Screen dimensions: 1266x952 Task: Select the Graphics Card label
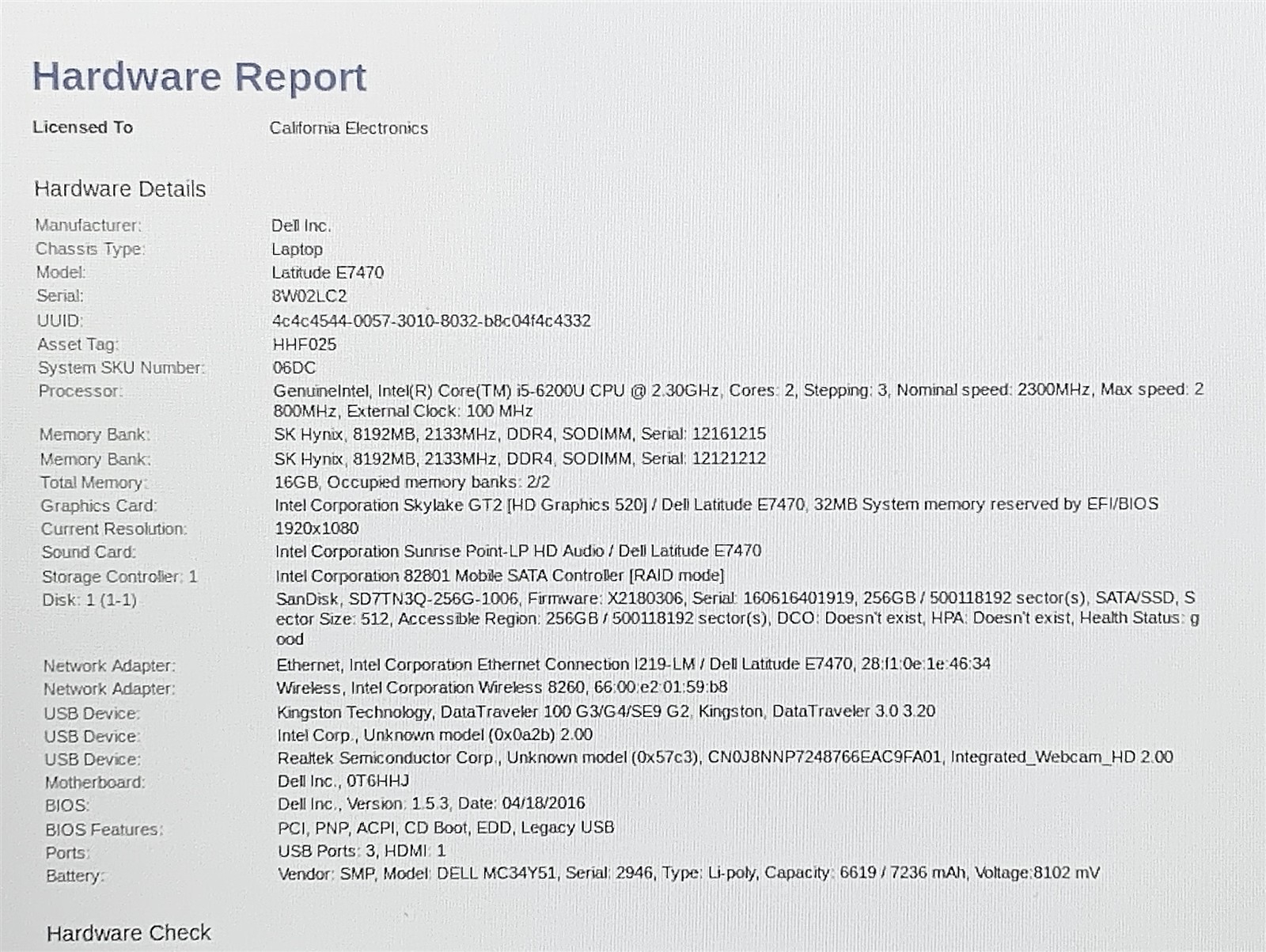click(x=99, y=506)
